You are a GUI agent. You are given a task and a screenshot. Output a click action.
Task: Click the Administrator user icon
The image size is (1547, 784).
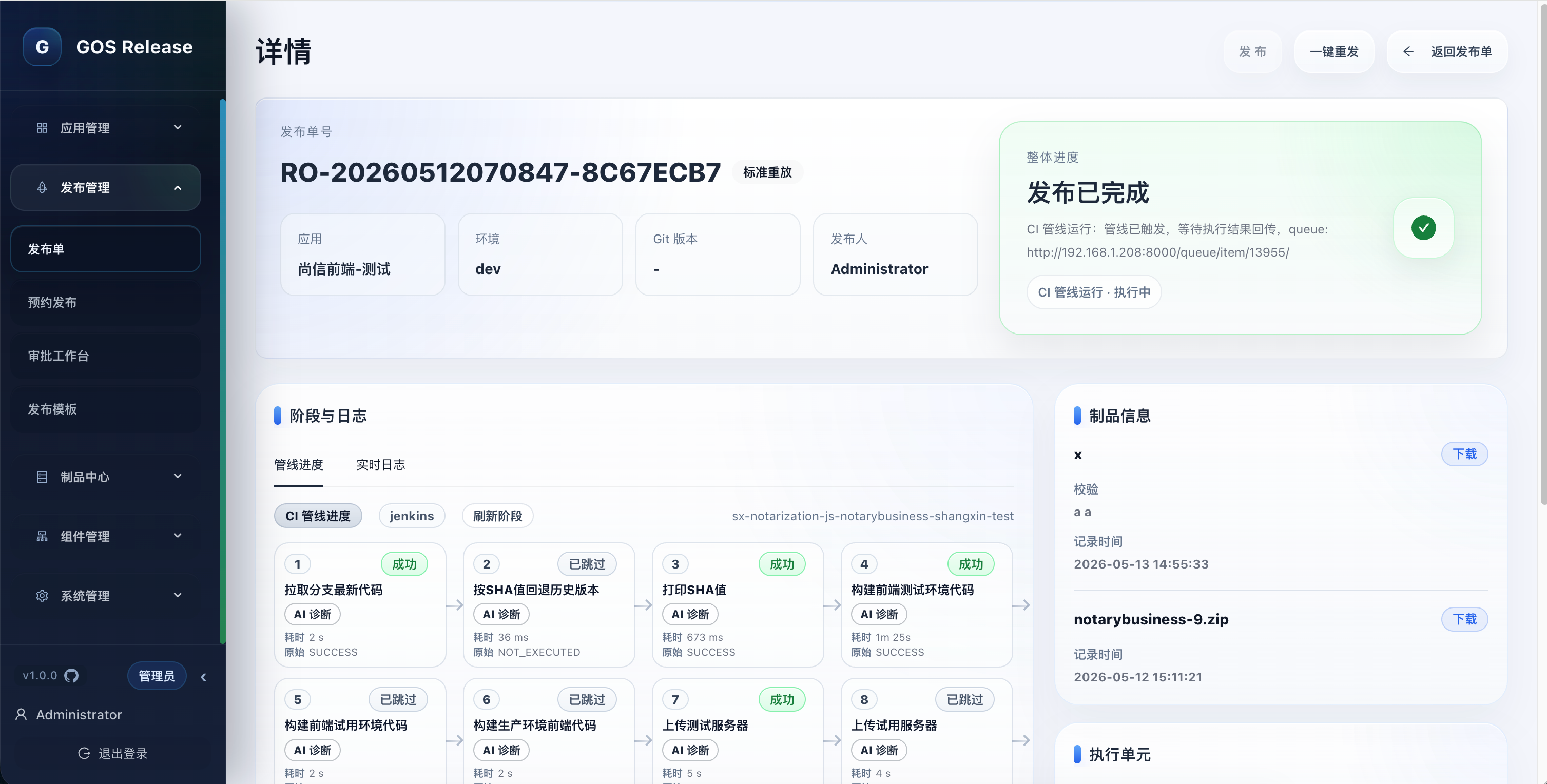(x=21, y=714)
